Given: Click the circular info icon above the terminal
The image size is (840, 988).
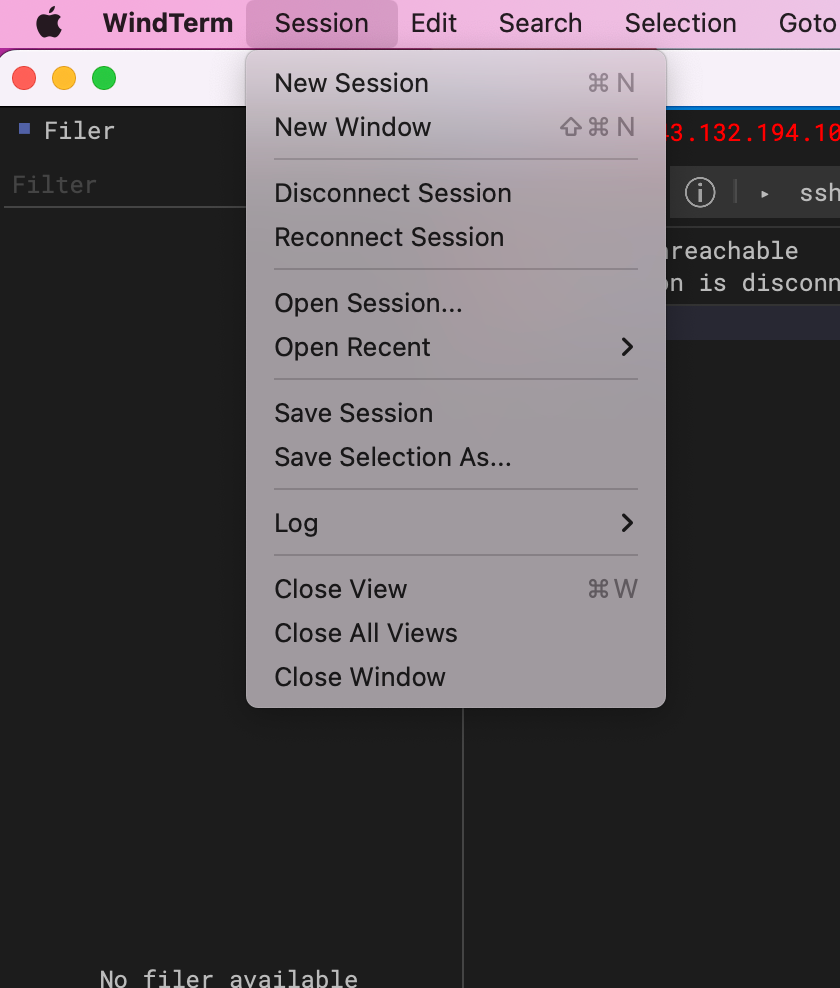Looking at the screenshot, I should [700, 192].
